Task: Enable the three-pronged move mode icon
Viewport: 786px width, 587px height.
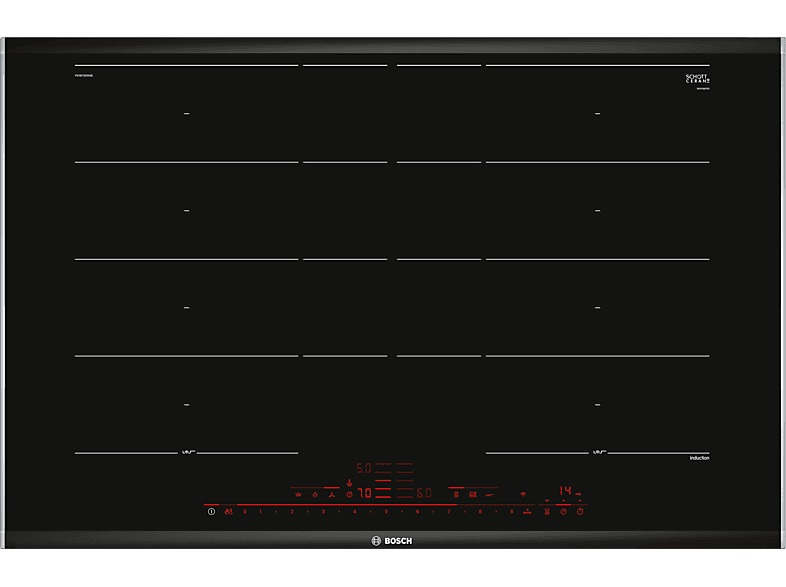Action: (331, 495)
